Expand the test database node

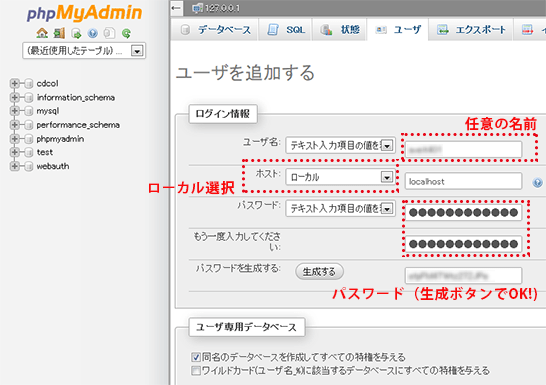coord(15,152)
